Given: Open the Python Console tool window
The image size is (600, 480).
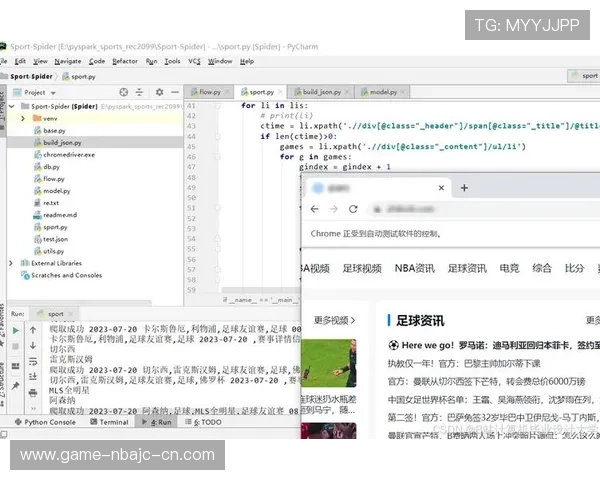Looking at the screenshot, I should tap(45, 422).
